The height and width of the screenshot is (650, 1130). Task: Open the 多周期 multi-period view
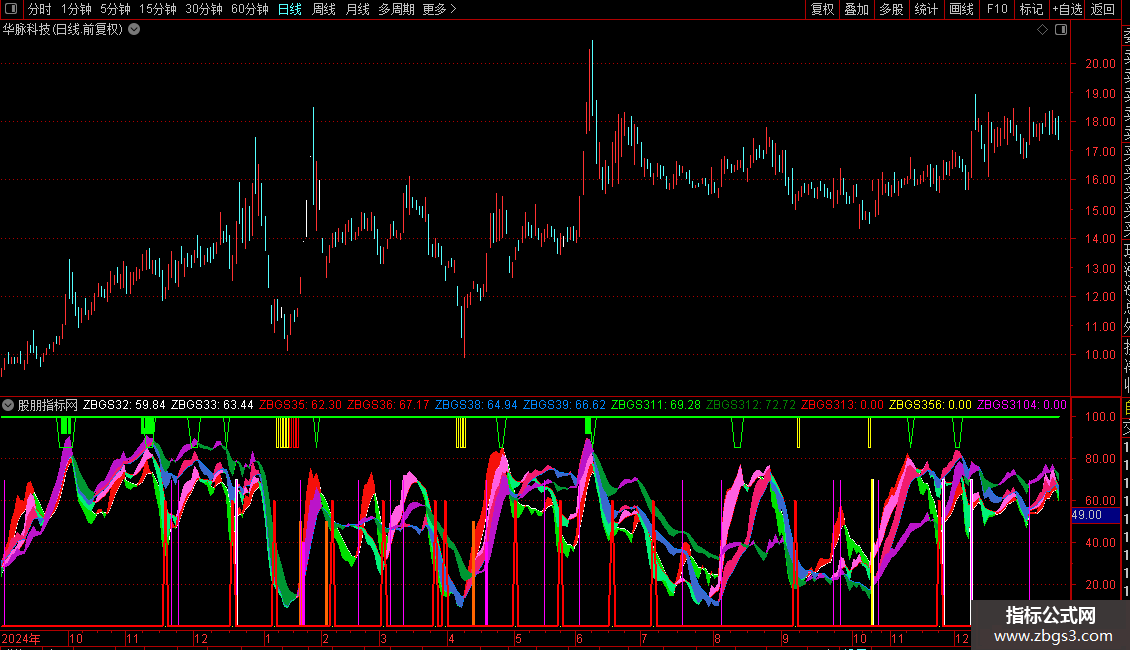coord(396,9)
